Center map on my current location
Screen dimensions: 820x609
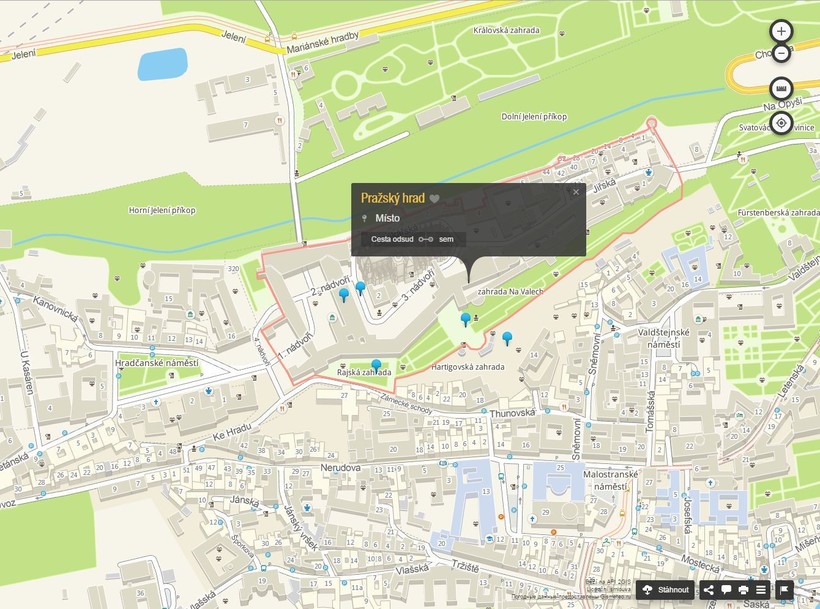(781, 123)
